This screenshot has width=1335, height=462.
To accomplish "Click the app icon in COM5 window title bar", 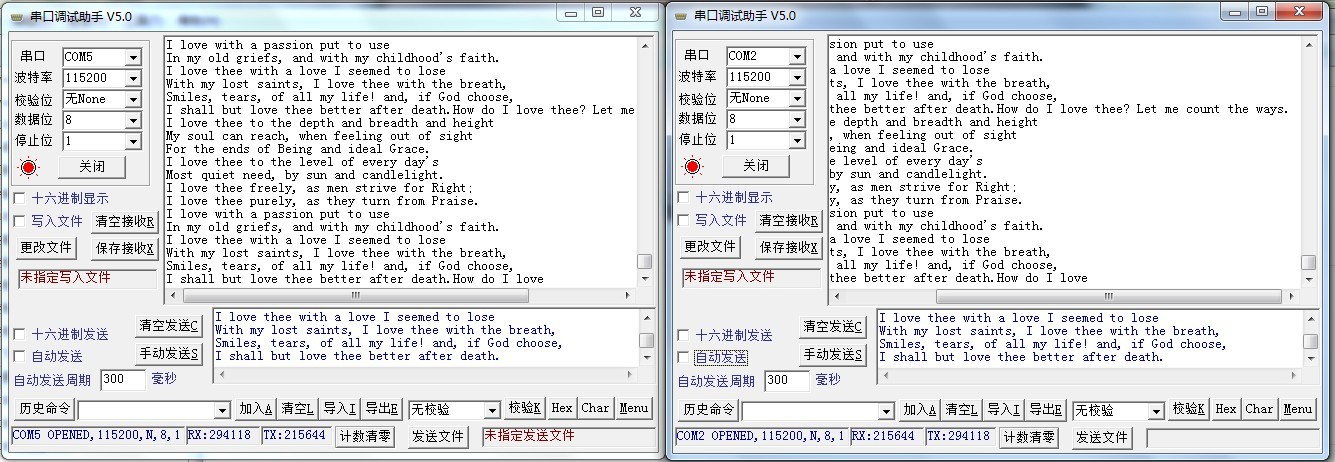I will 16,16.
